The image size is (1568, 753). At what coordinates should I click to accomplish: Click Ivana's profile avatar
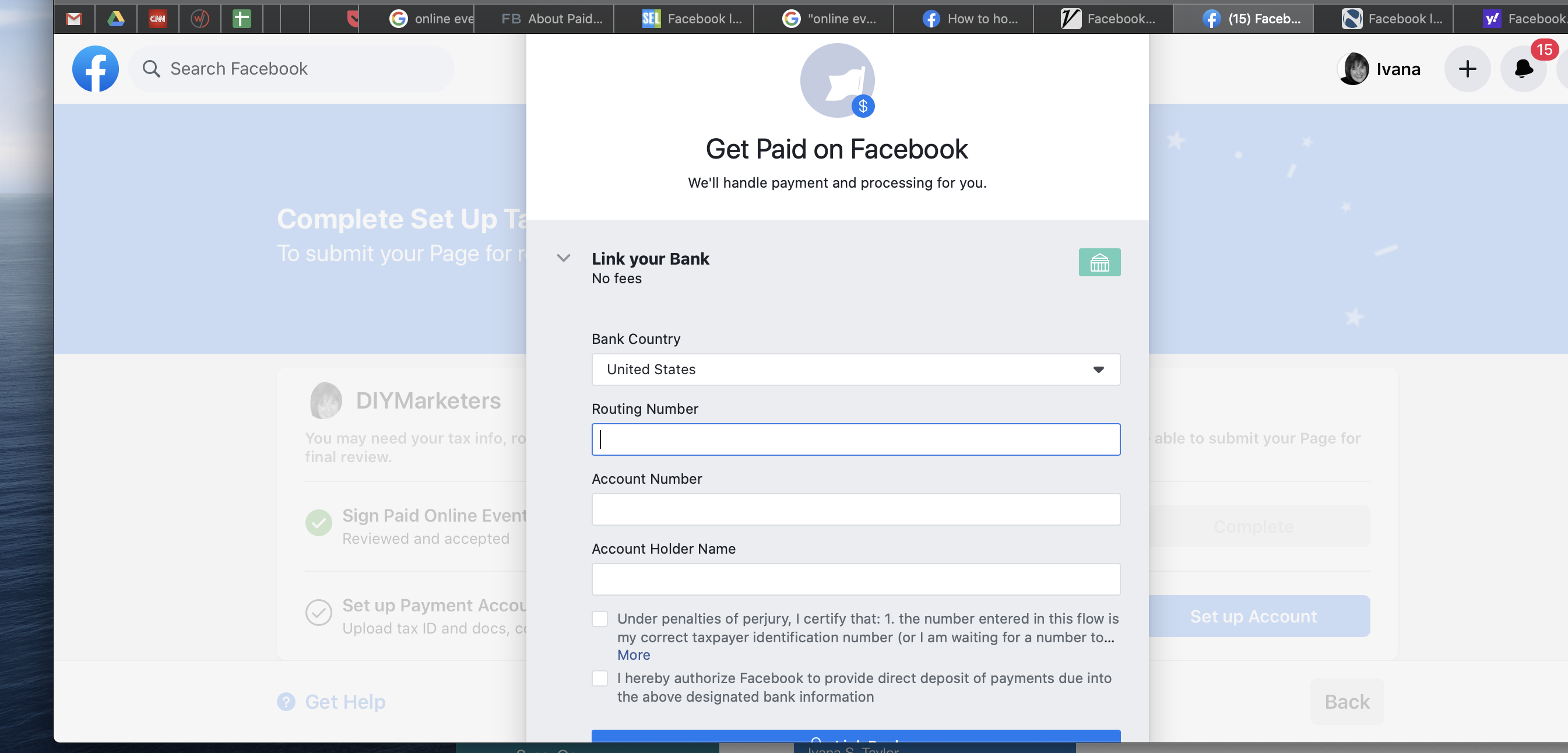[x=1353, y=69]
